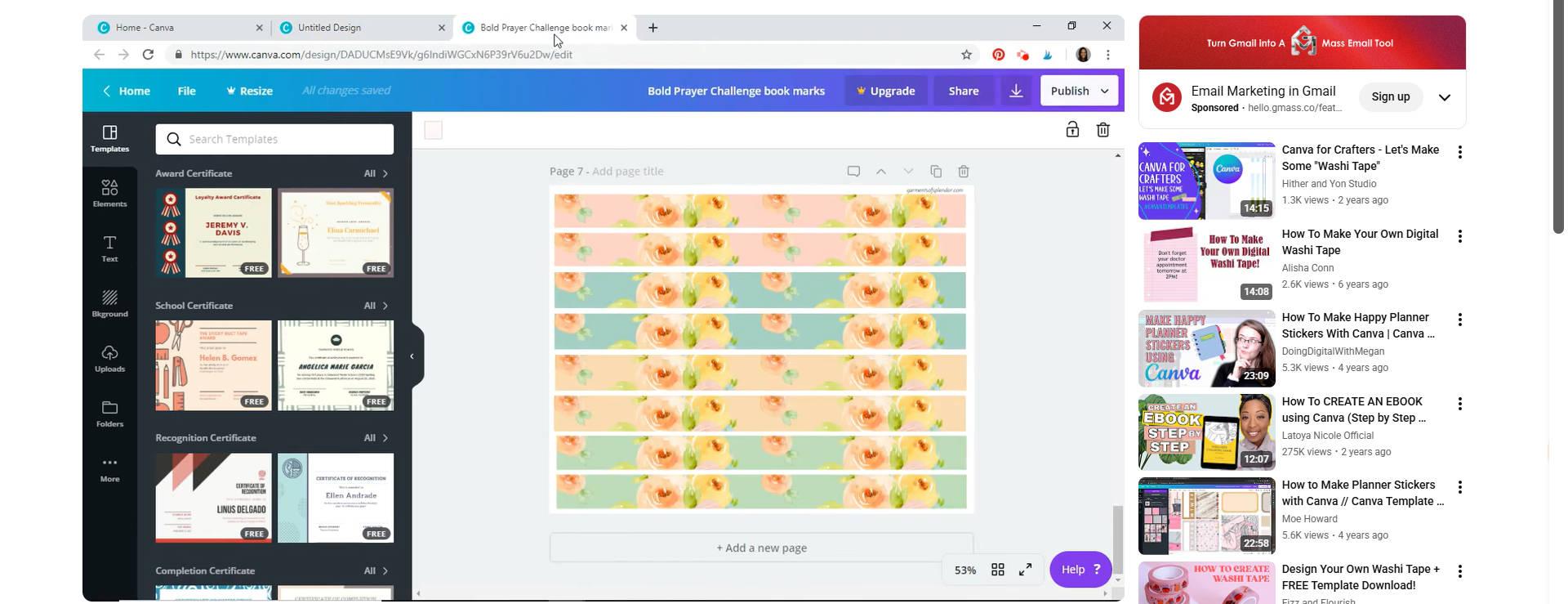Reload the browser page
This screenshot has width=1568, height=604.
[148, 54]
